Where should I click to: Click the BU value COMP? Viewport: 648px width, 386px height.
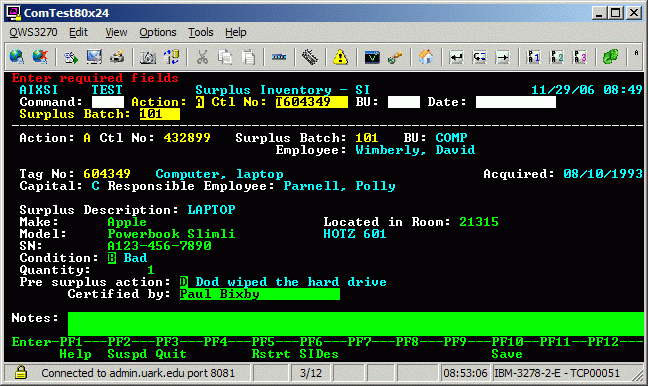pos(451,138)
